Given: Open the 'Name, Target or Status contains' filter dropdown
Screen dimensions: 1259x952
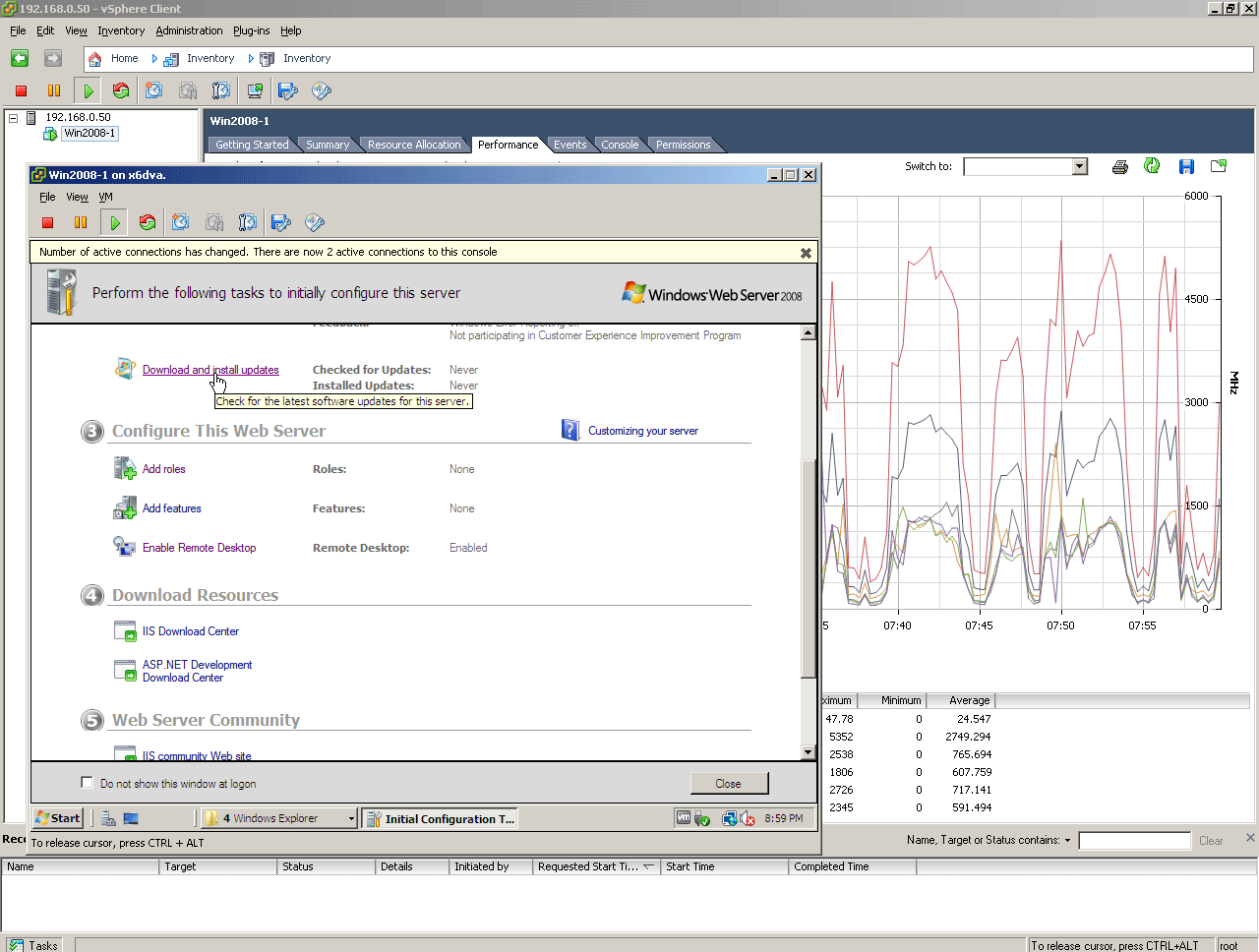Looking at the screenshot, I should tap(1067, 841).
